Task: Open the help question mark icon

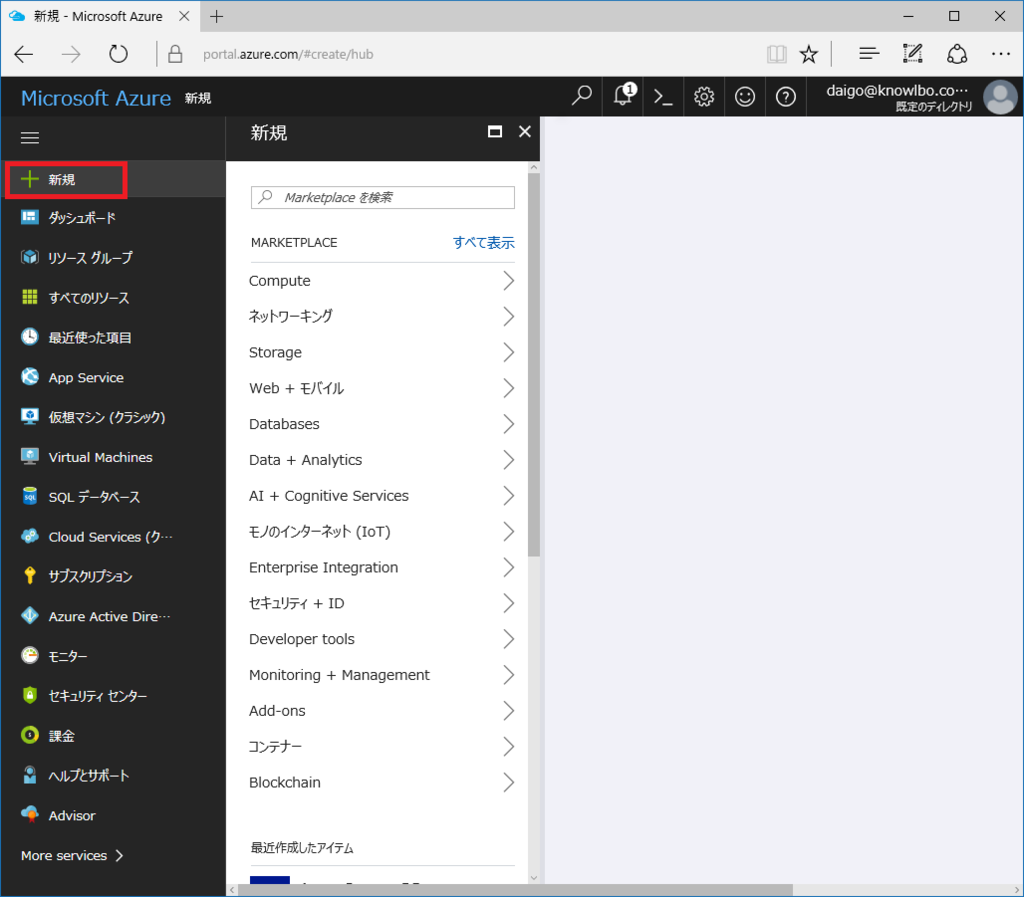Action: [x=785, y=97]
